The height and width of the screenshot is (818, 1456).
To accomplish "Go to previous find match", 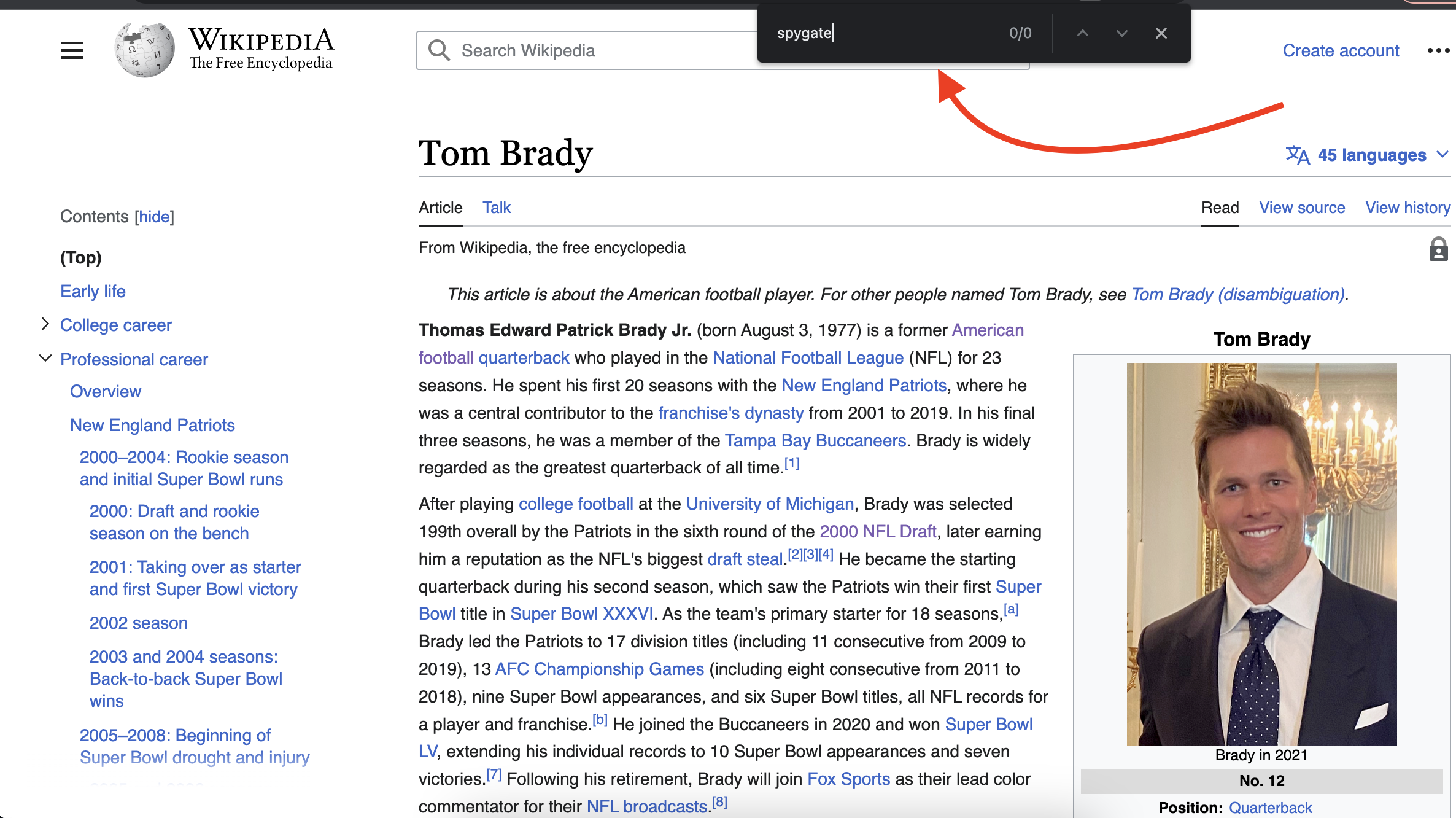I will [1083, 33].
